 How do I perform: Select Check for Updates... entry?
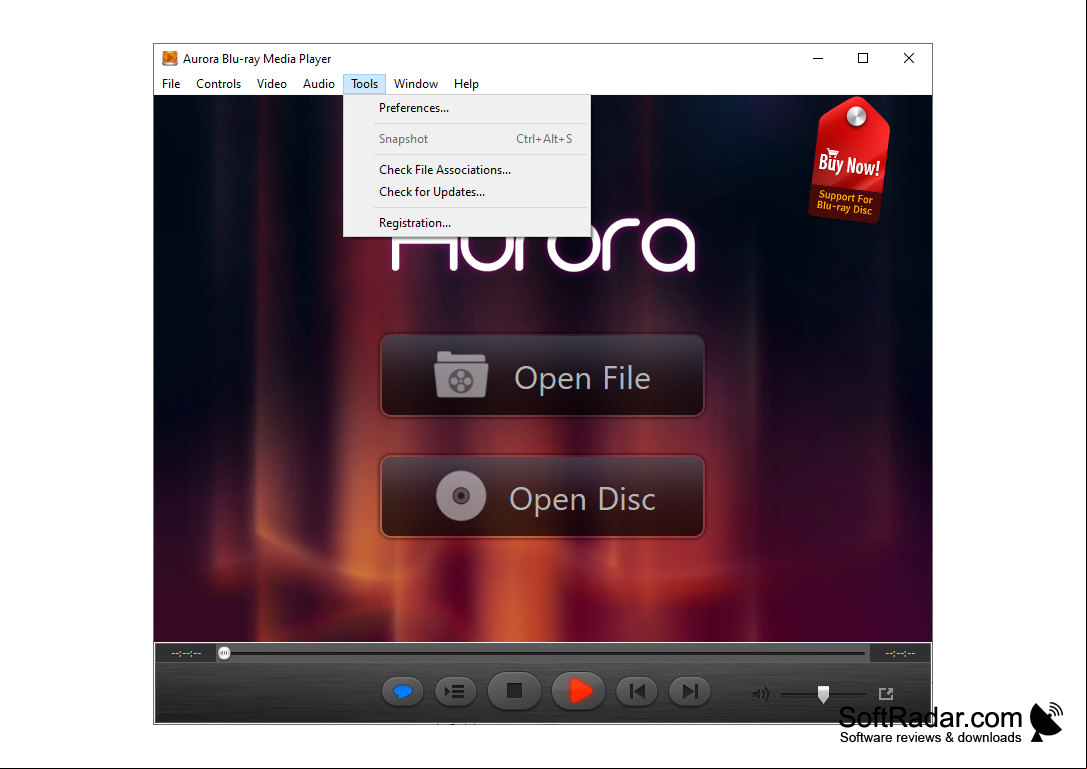[x=467, y=192]
